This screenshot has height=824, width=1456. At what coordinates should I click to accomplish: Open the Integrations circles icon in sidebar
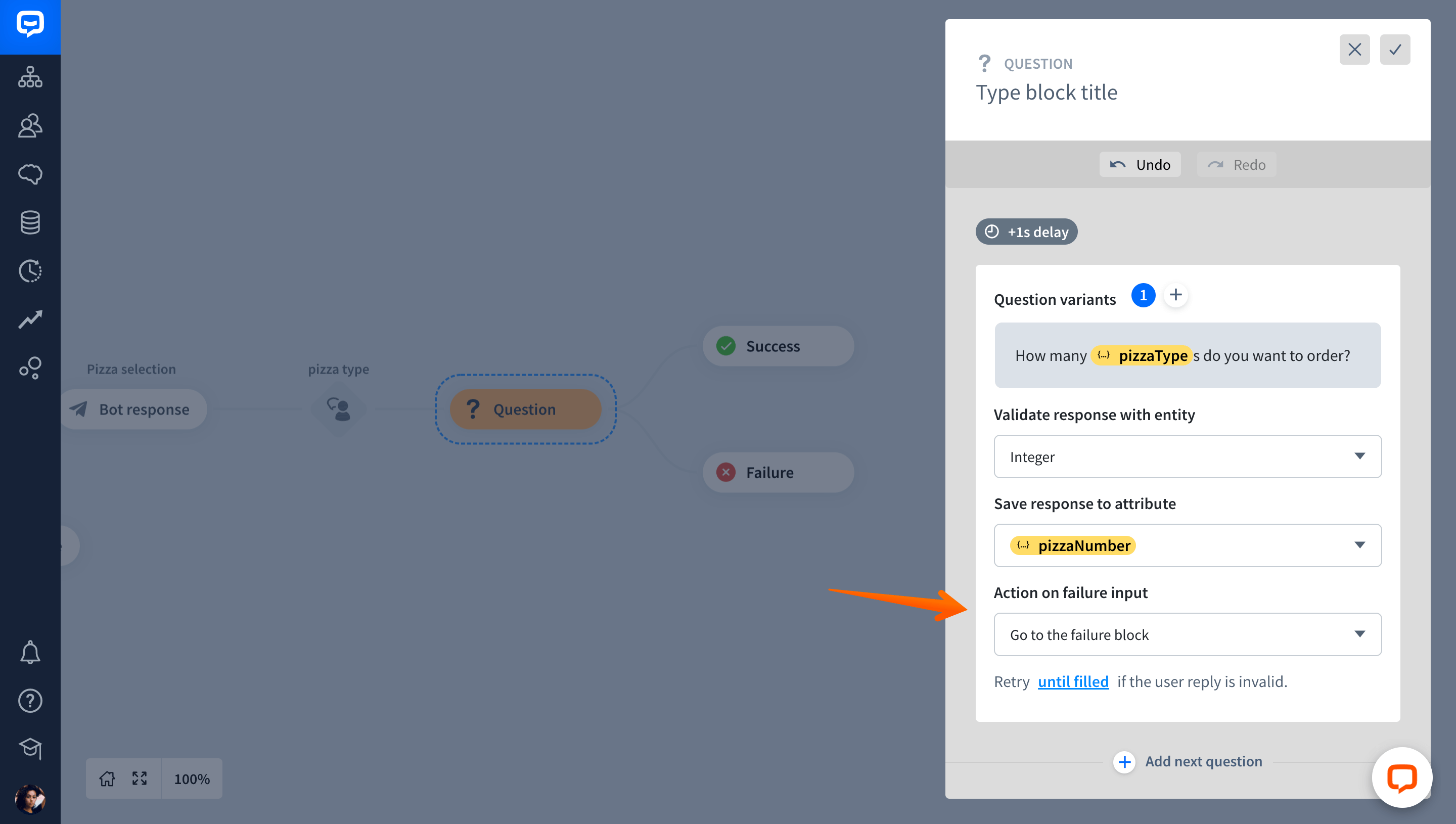(x=30, y=368)
